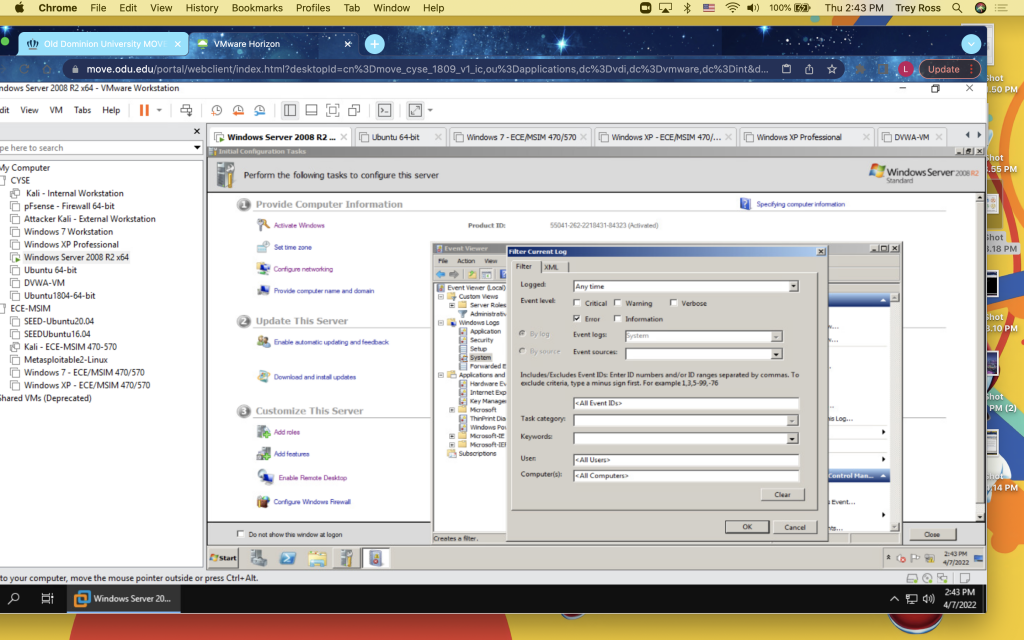Click the unity mode toolbar icon

coord(354,110)
